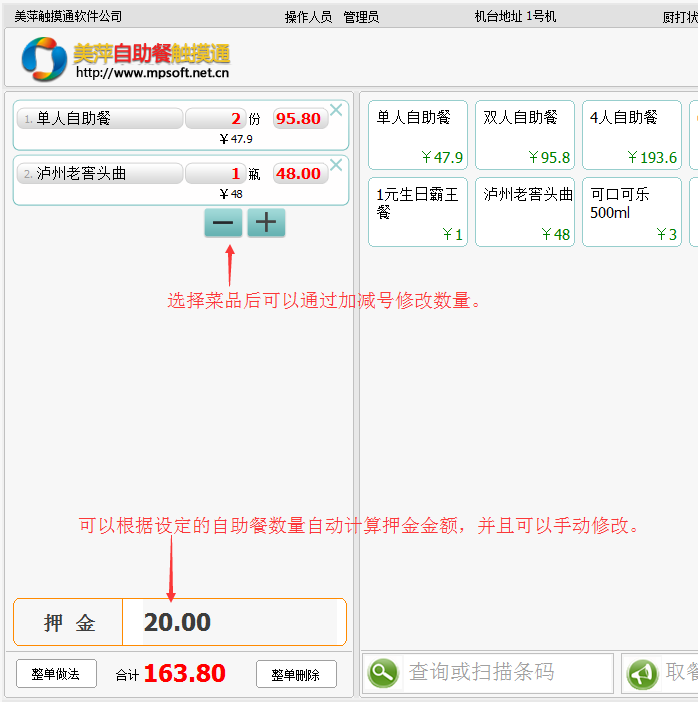
Task: Select 可口可乐 500ml product tile
Action: coord(632,212)
